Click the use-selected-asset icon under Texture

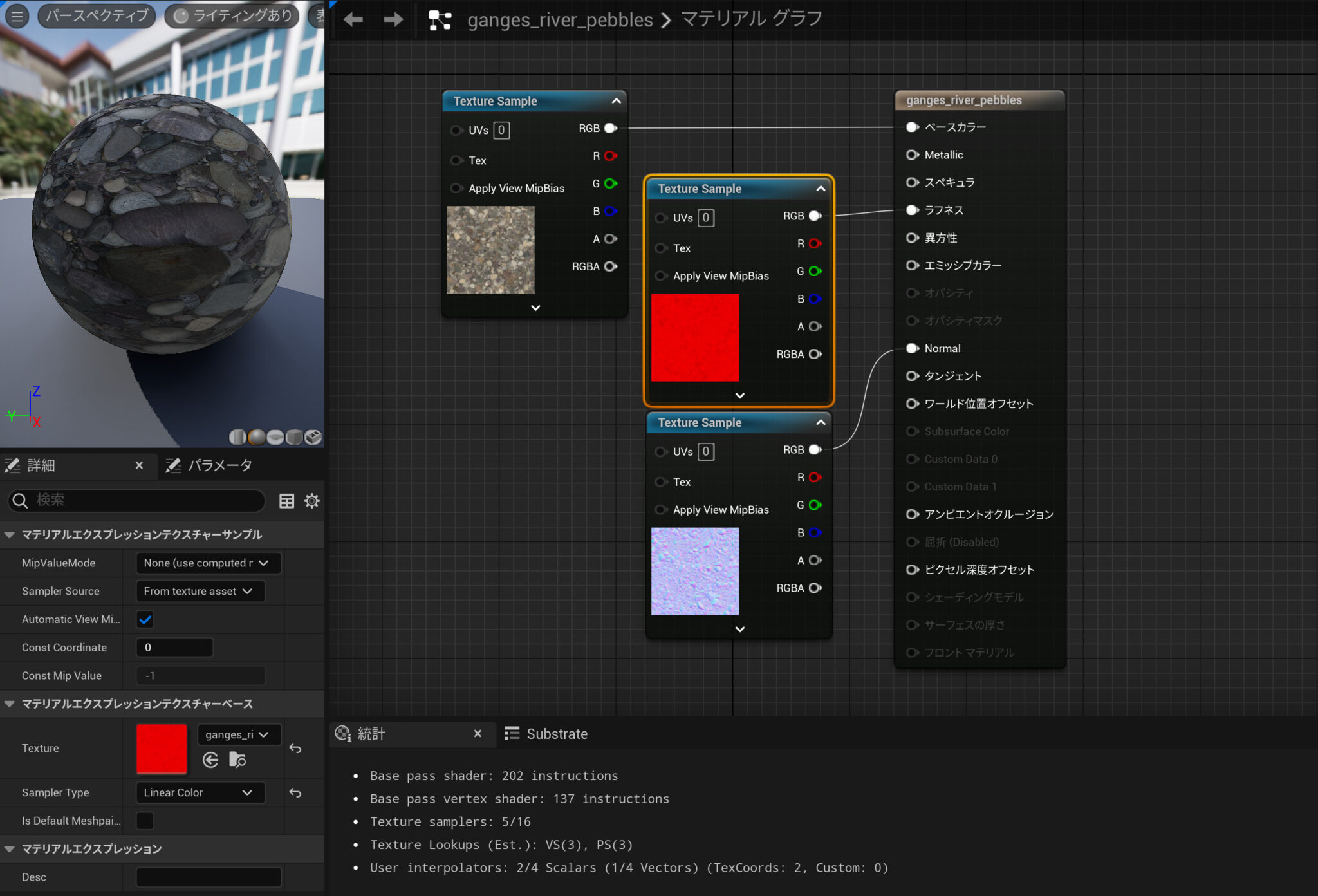pos(210,760)
